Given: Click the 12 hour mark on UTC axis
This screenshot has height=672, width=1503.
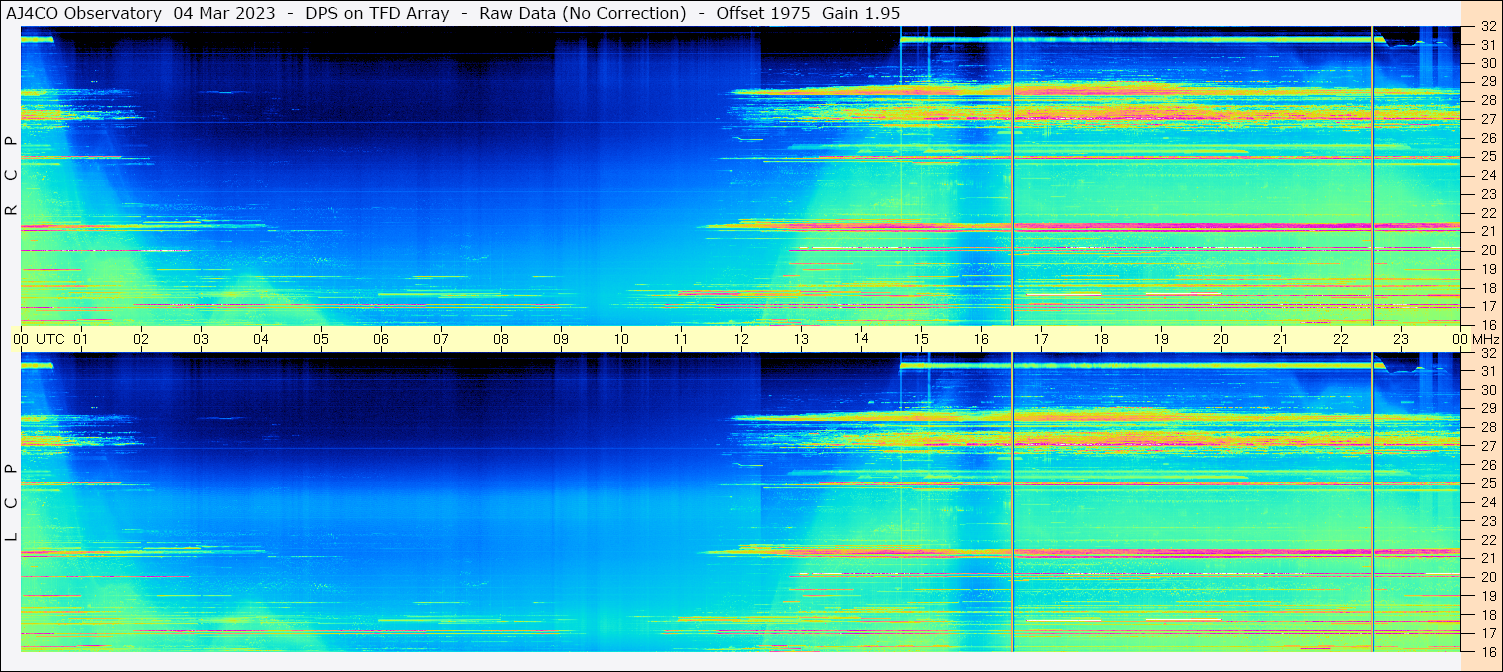Looking at the screenshot, I should (741, 339).
